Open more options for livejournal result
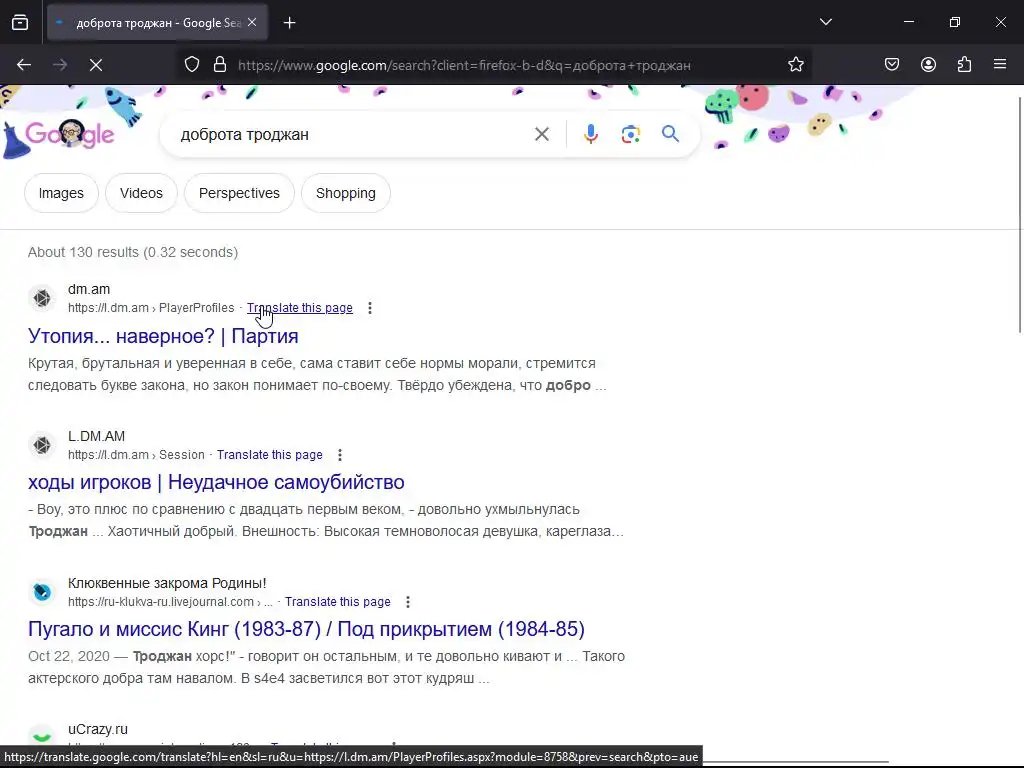This screenshot has width=1024, height=768. click(408, 601)
